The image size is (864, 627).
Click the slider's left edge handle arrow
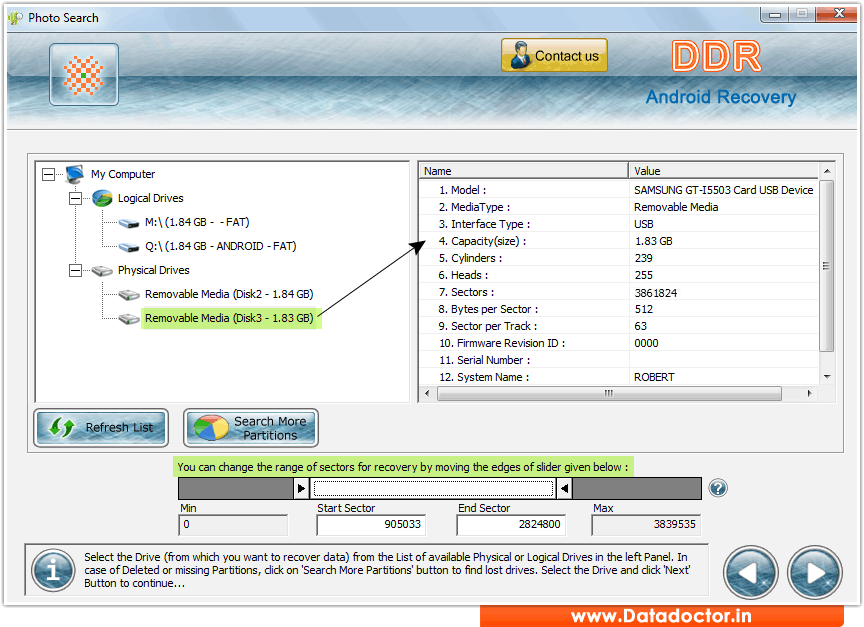pos(301,489)
